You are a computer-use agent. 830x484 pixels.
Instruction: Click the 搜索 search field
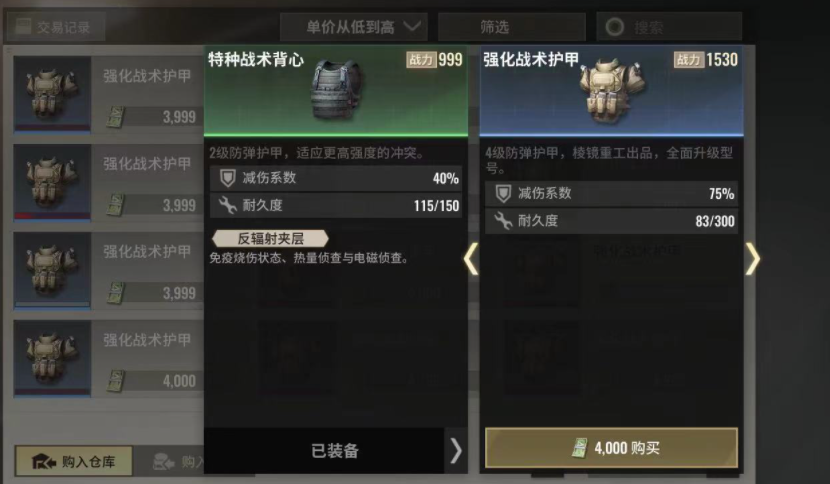[669, 26]
